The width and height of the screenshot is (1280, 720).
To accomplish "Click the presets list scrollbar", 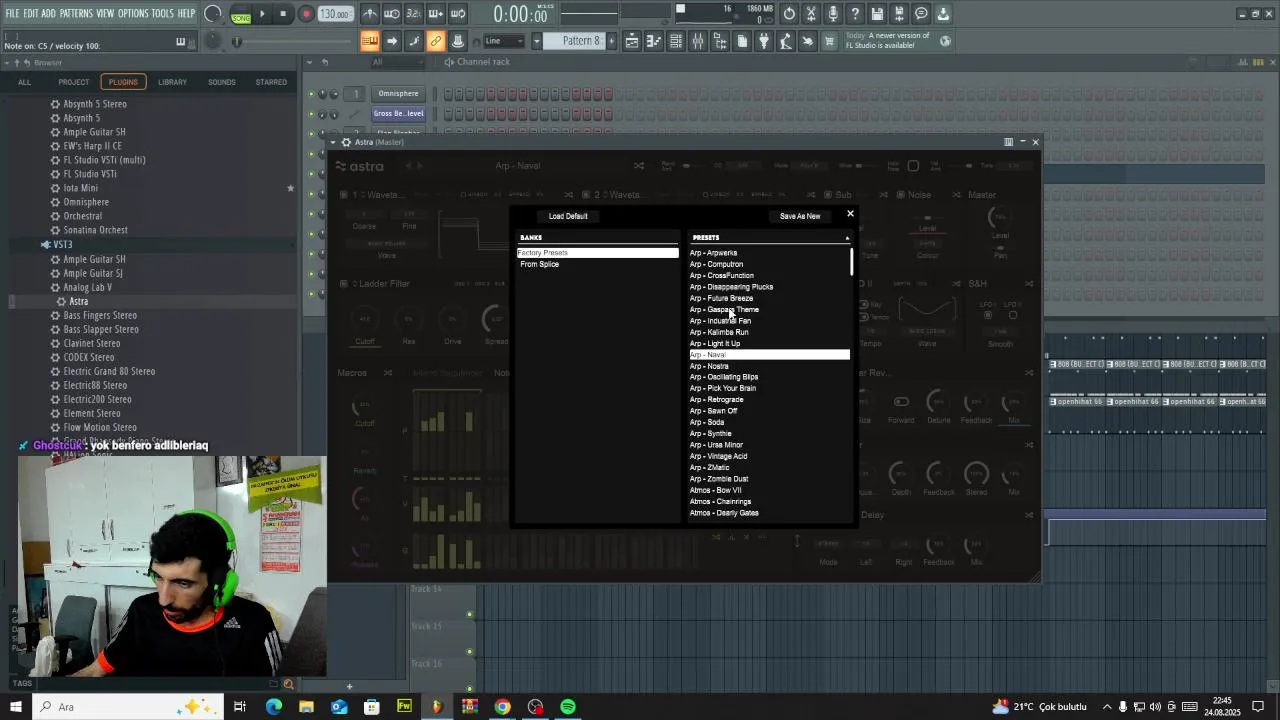I will point(852,262).
